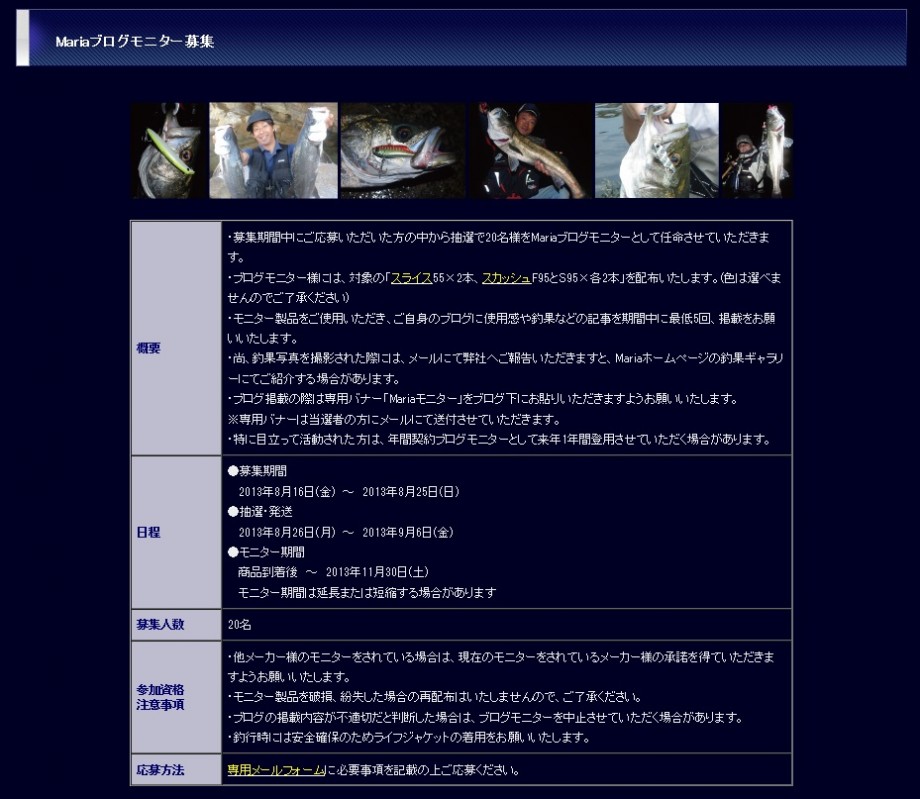Click the rightmost night angler photo

[757, 151]
